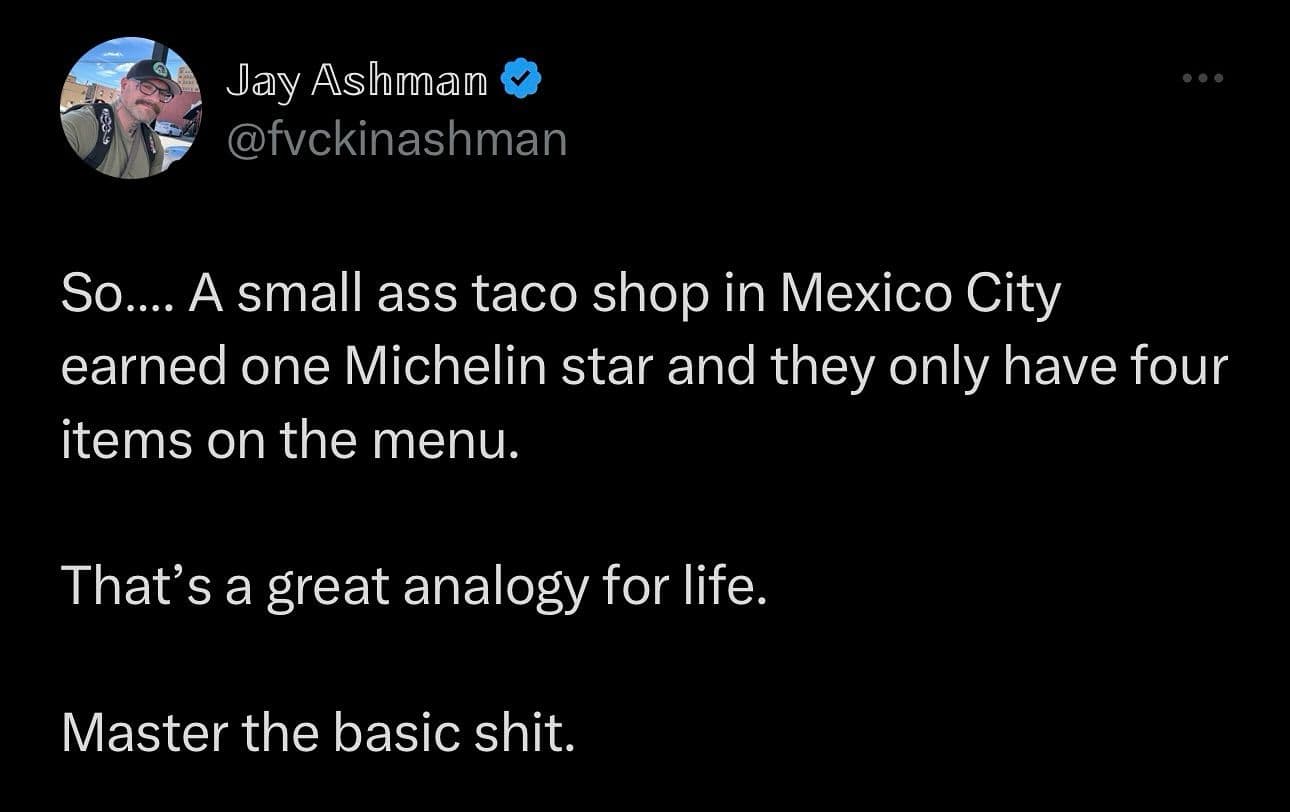1290x812 pixels.
Task: Click the blue verified checkmark badge
Action: click(x=521, y=82)
